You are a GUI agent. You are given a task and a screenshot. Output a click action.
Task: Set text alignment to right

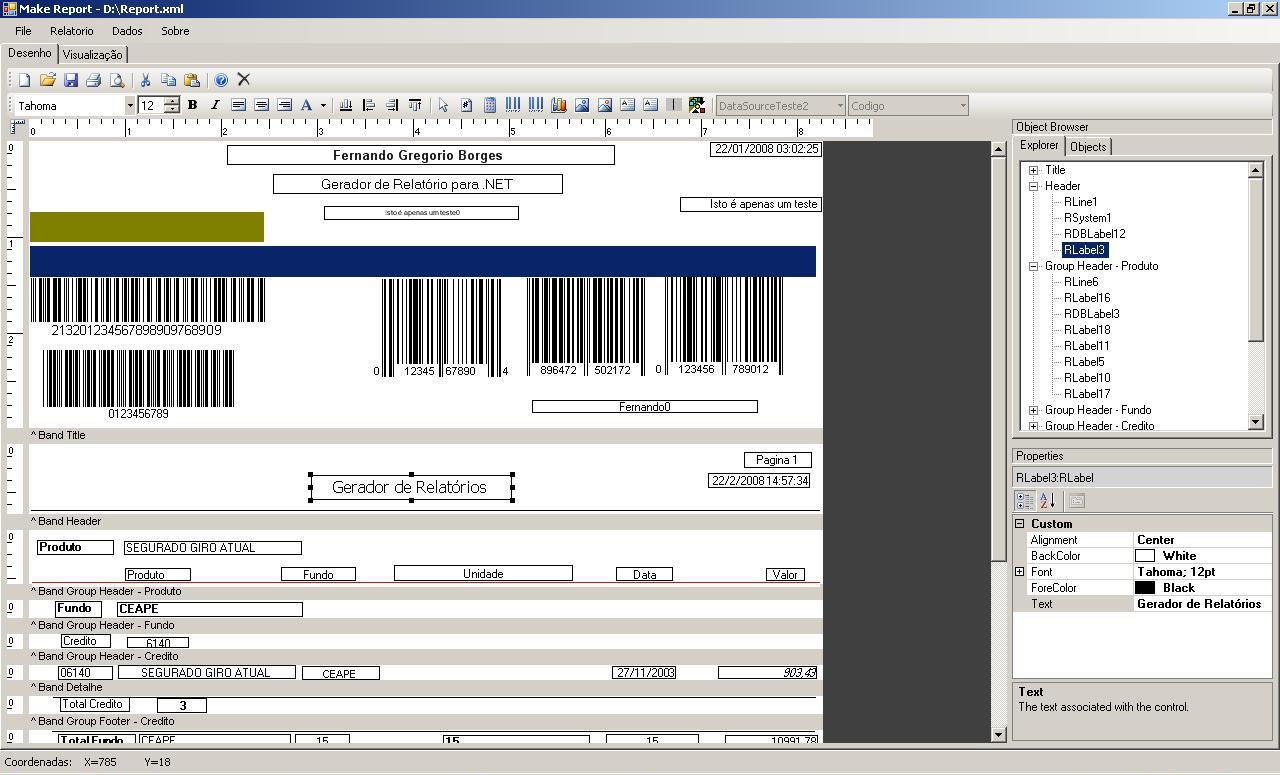(284, 105)
